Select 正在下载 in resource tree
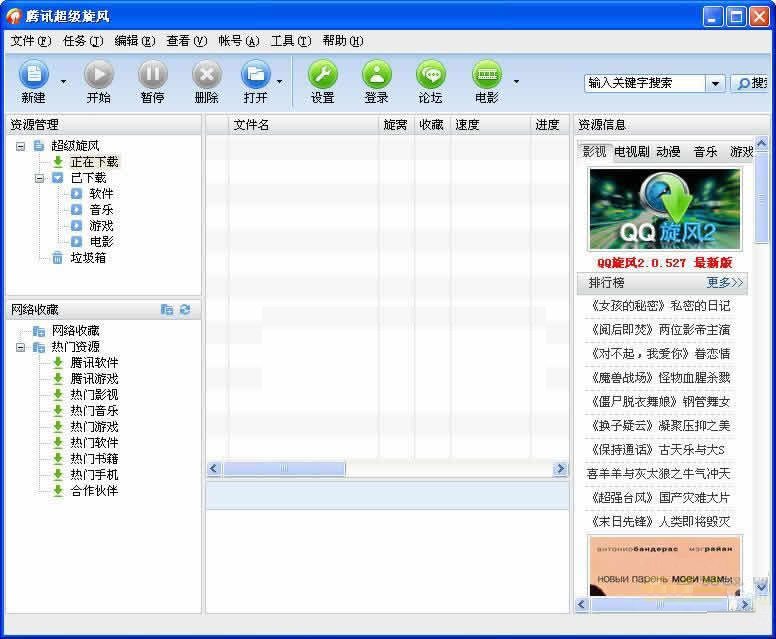The height and width of the screenshot is (639, 776). click(94, 162)
